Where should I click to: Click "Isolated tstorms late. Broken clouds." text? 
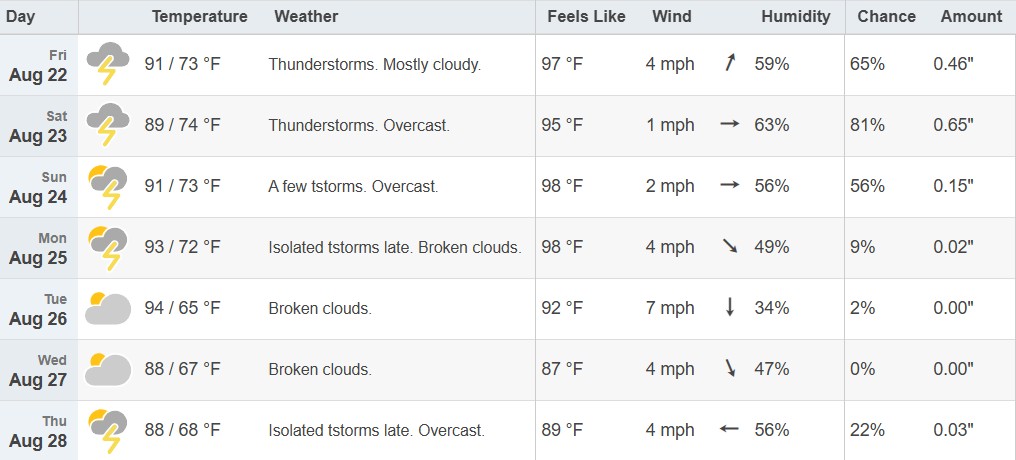[x=395, y=247]
